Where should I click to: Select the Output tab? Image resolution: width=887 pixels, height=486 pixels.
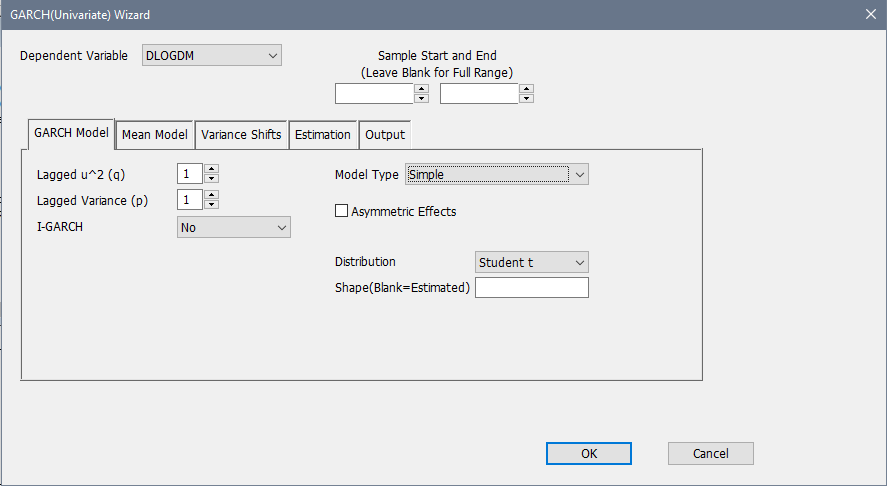(x=385, y=134)
